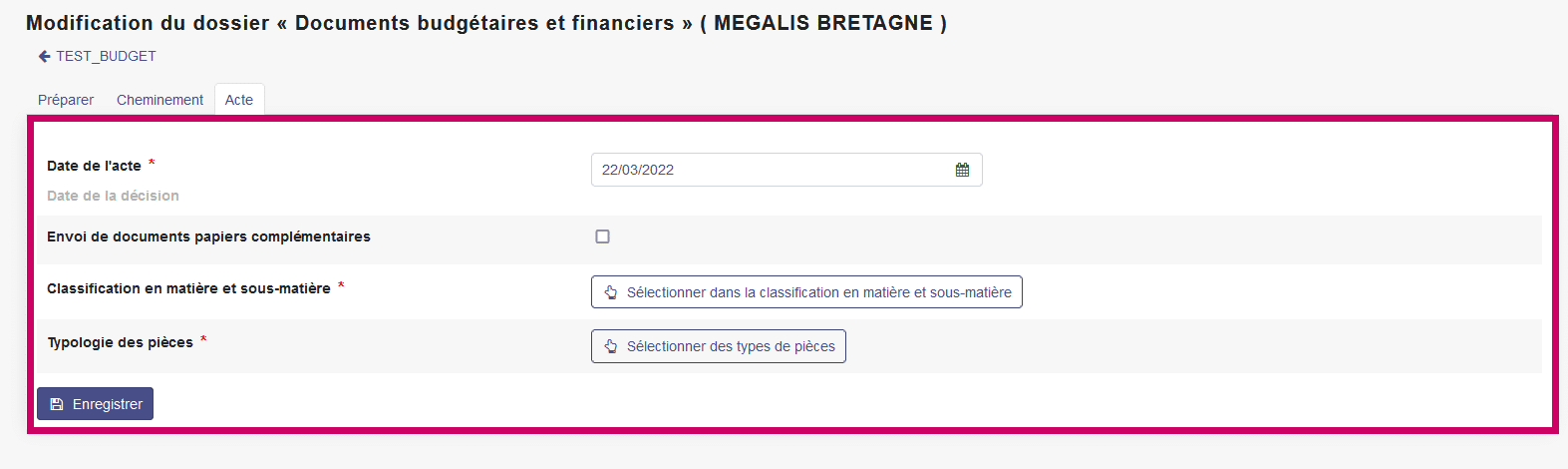Click the Modification du dossier page title
This screenshot has width=1568, height=469.
[486, 23]
